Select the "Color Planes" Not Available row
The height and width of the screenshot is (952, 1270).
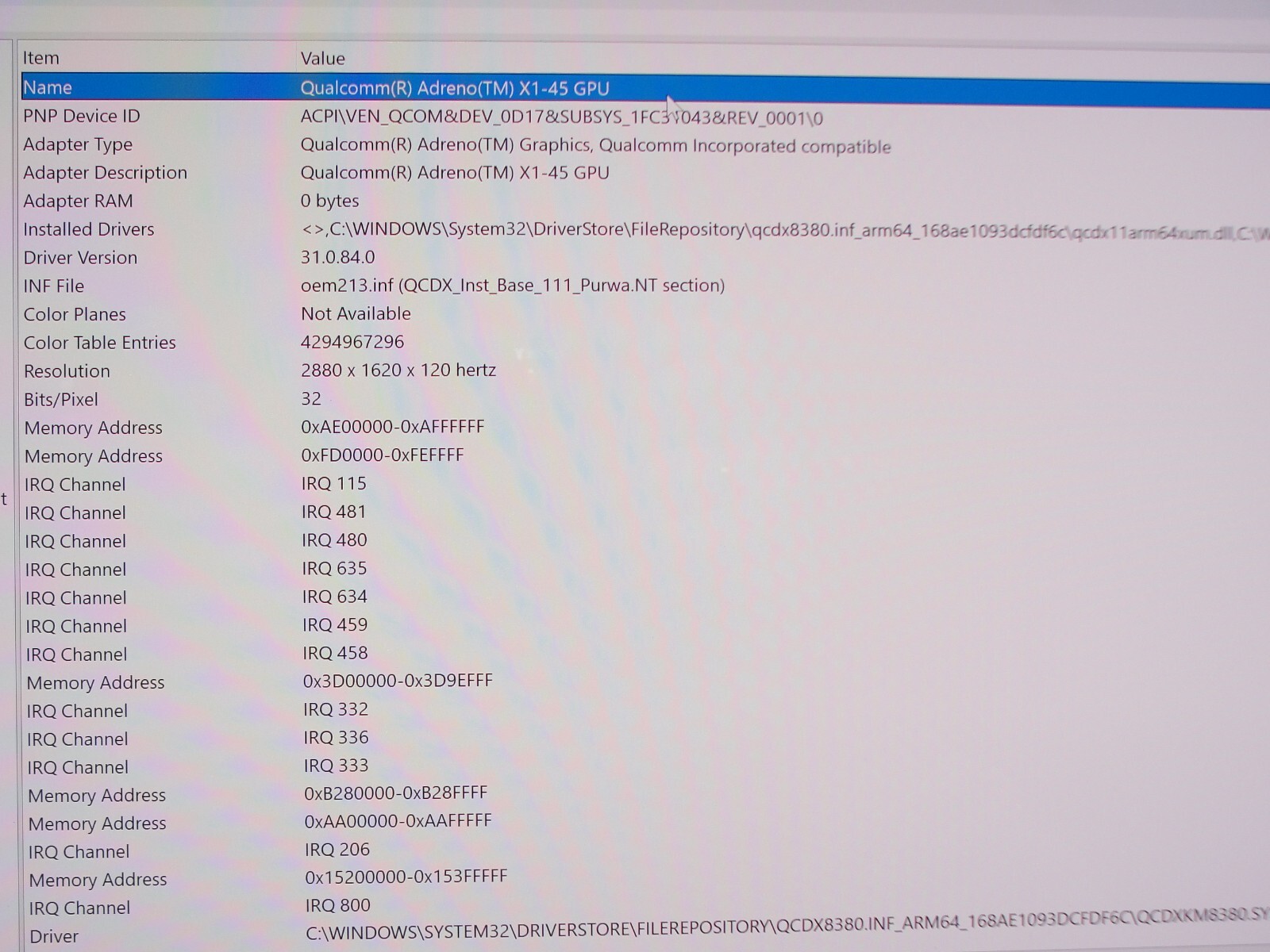[x=645, y=314]
